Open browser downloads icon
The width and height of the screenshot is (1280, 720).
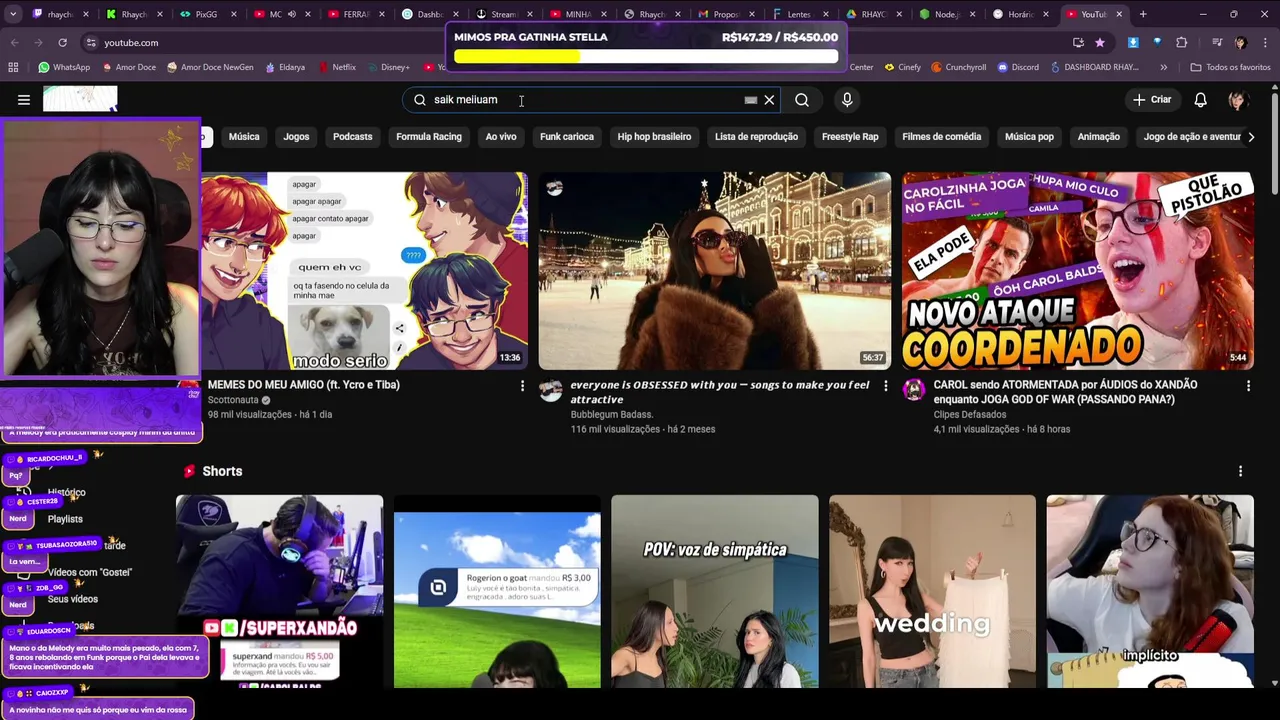(1133, 43)
